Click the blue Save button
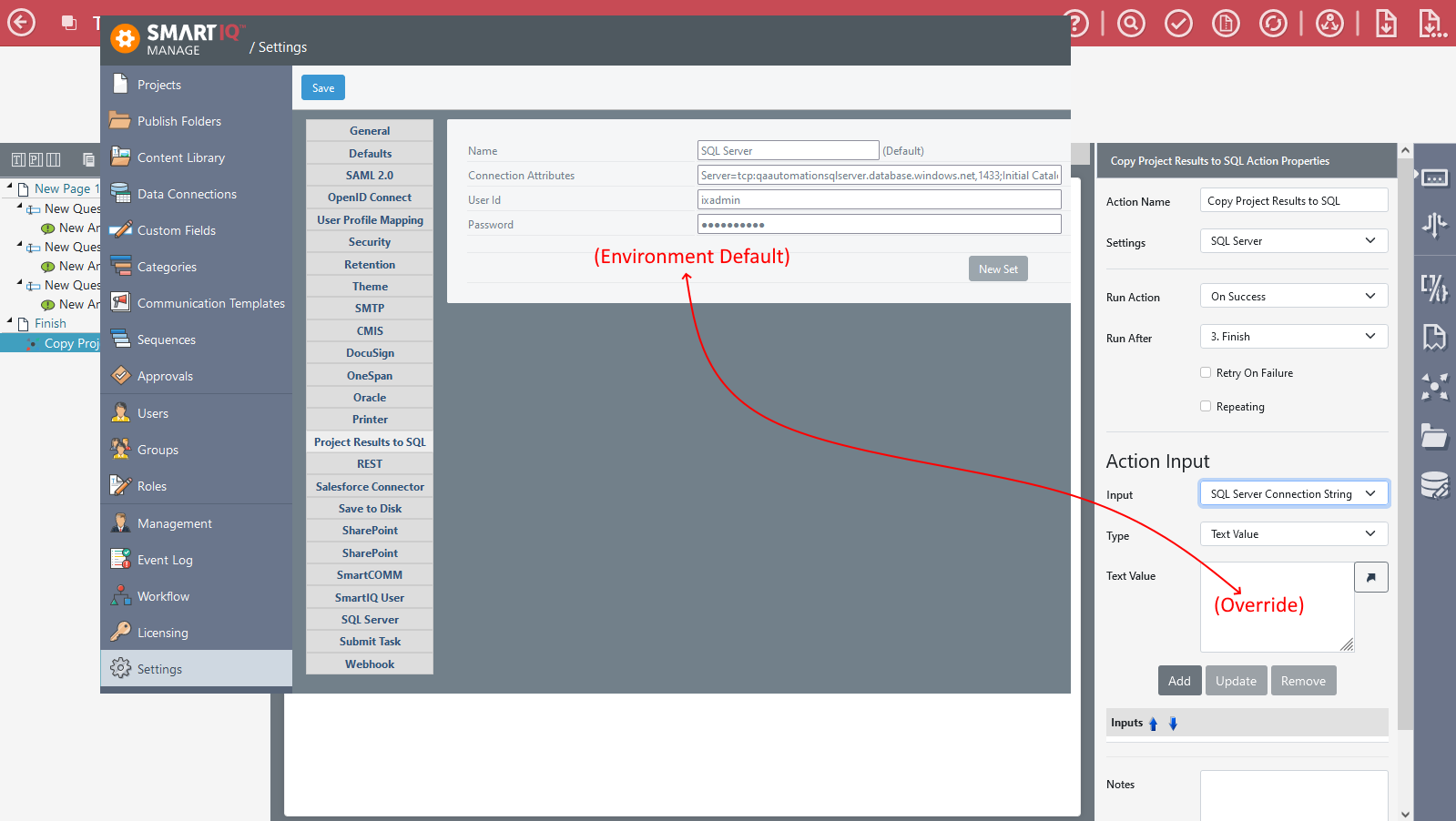 (x=323, y=87)
